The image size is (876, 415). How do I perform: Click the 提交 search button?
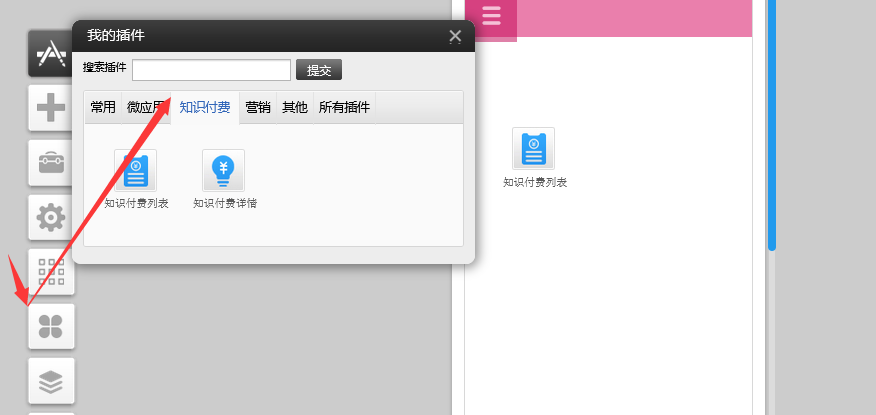point(319,70)
